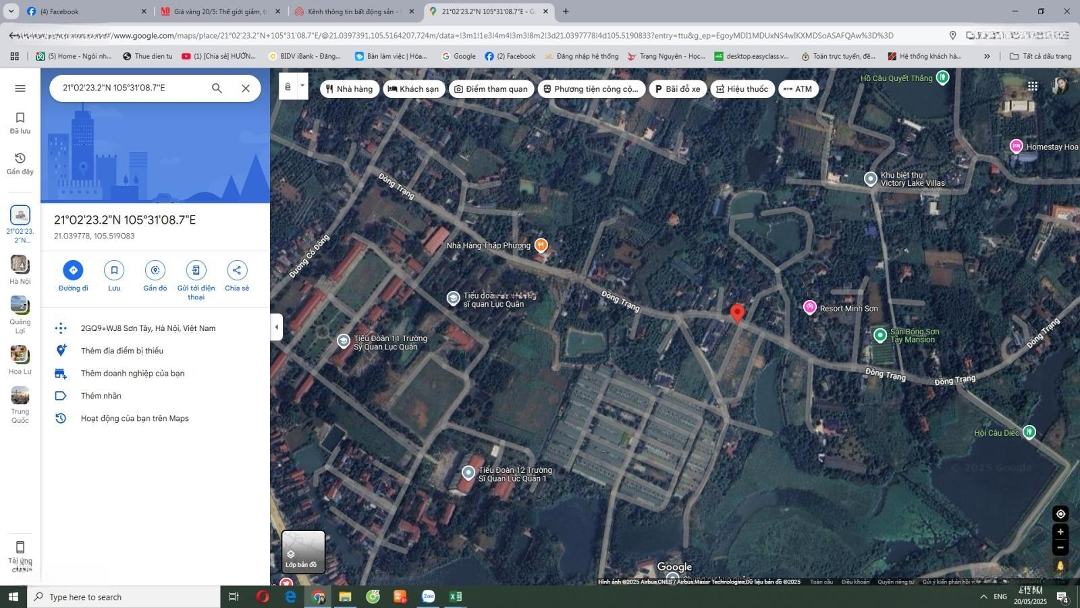Click the Chia sẻ share icon
Screen dimensions: 1080x608
tap(237, 271)
